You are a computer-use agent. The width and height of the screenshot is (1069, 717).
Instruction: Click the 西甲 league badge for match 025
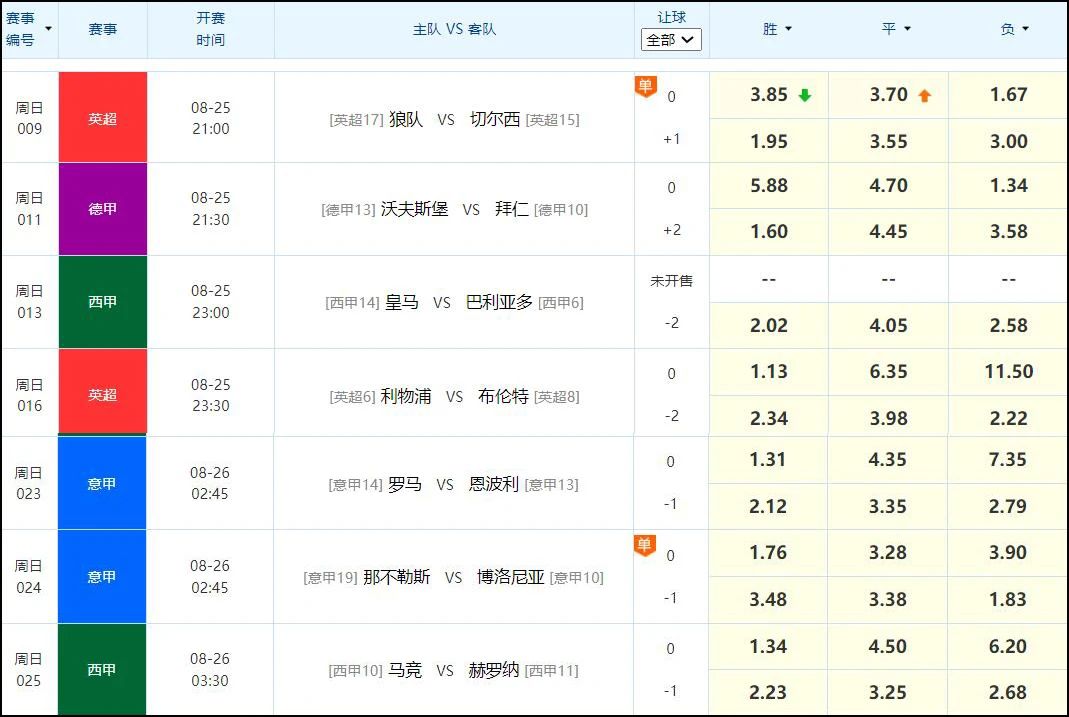pos(102,669)
